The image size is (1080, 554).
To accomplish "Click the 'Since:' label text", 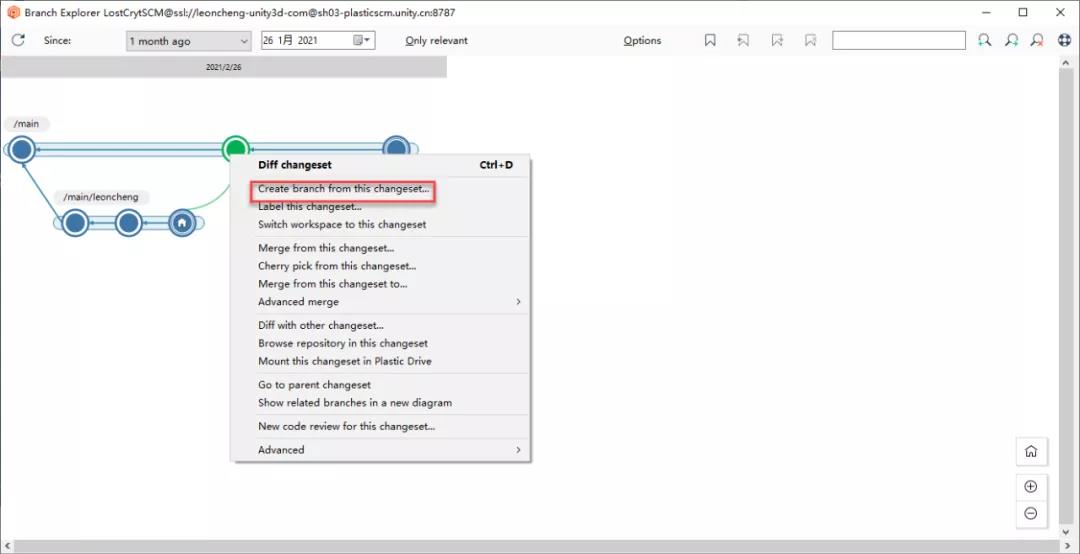I will [x=57, y=41].
